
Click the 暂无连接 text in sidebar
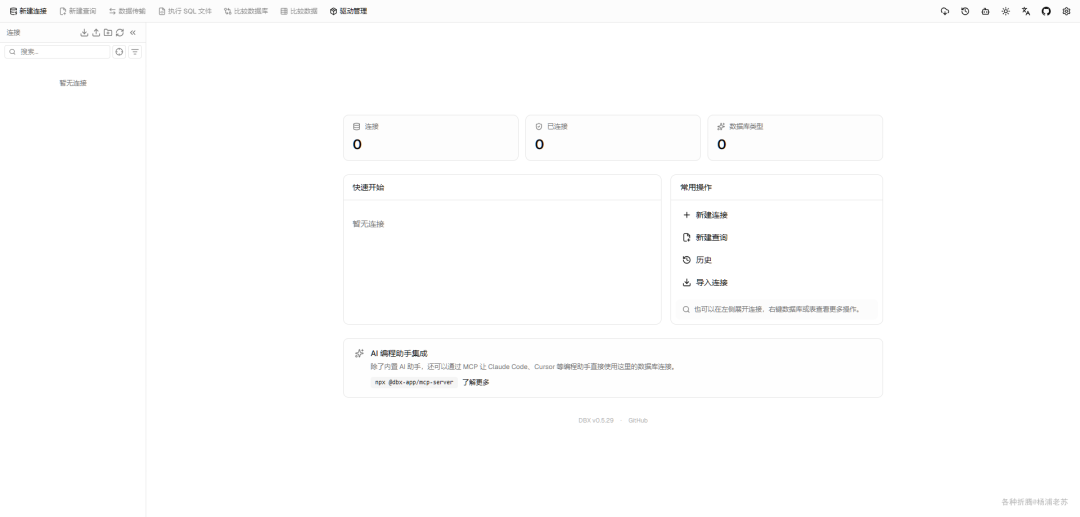[x=73, y=83]
